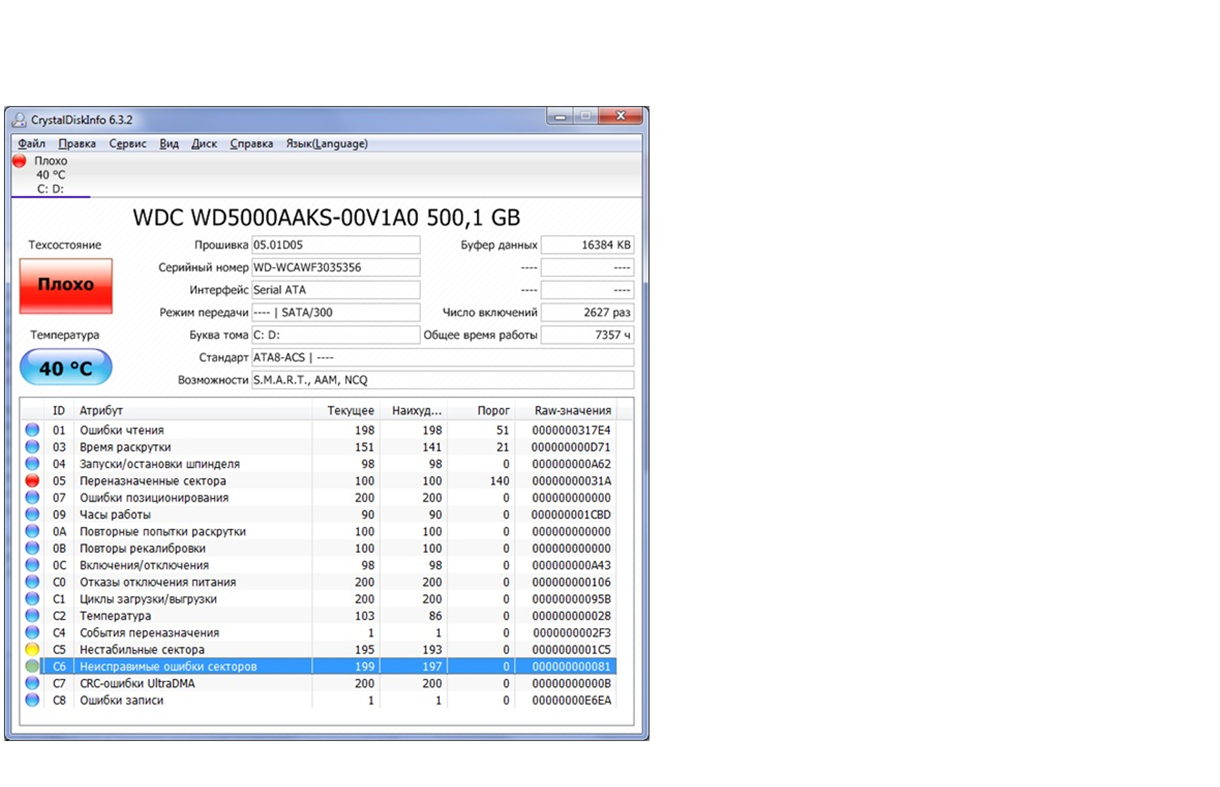Click the Наихуд... column header
This screenshot has height=787, width=1220.
414,411
